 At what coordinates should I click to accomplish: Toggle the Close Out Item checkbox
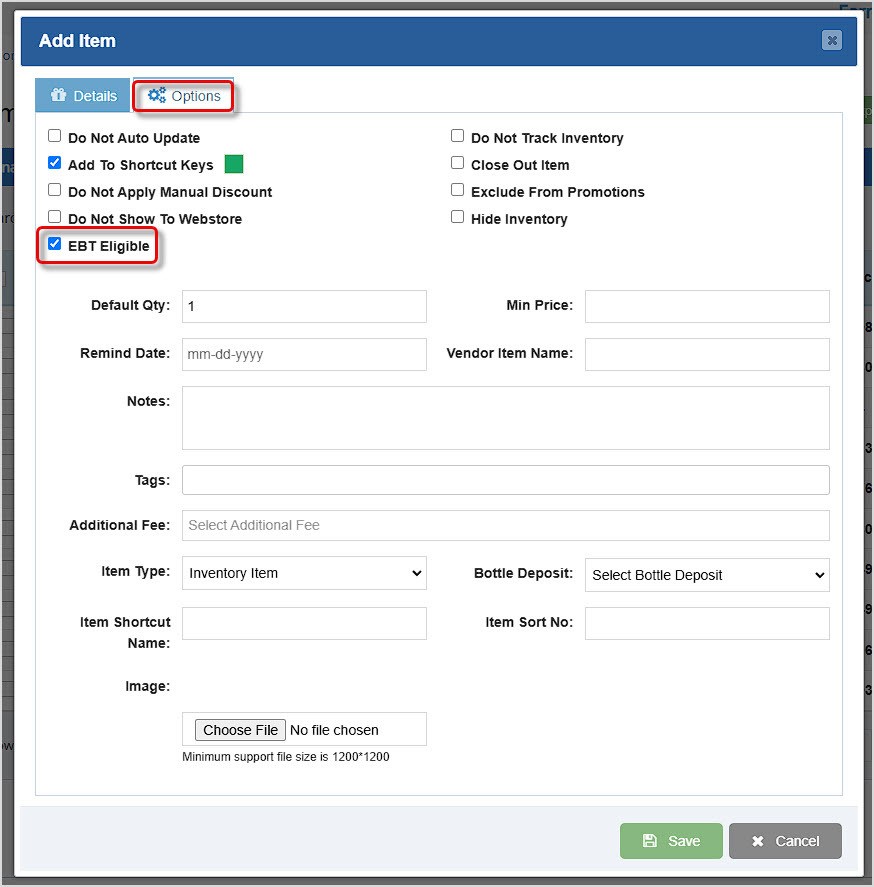tap(457, 164)
